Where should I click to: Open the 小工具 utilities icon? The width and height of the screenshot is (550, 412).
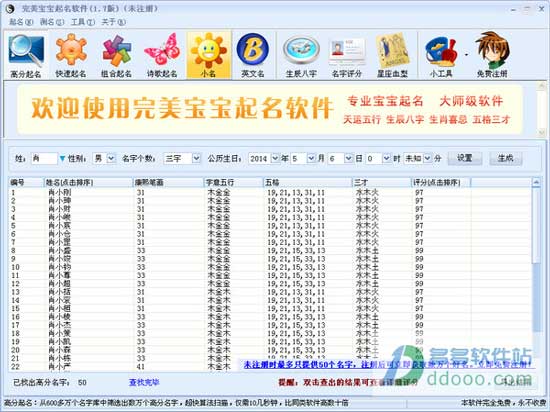click(441, 55)
